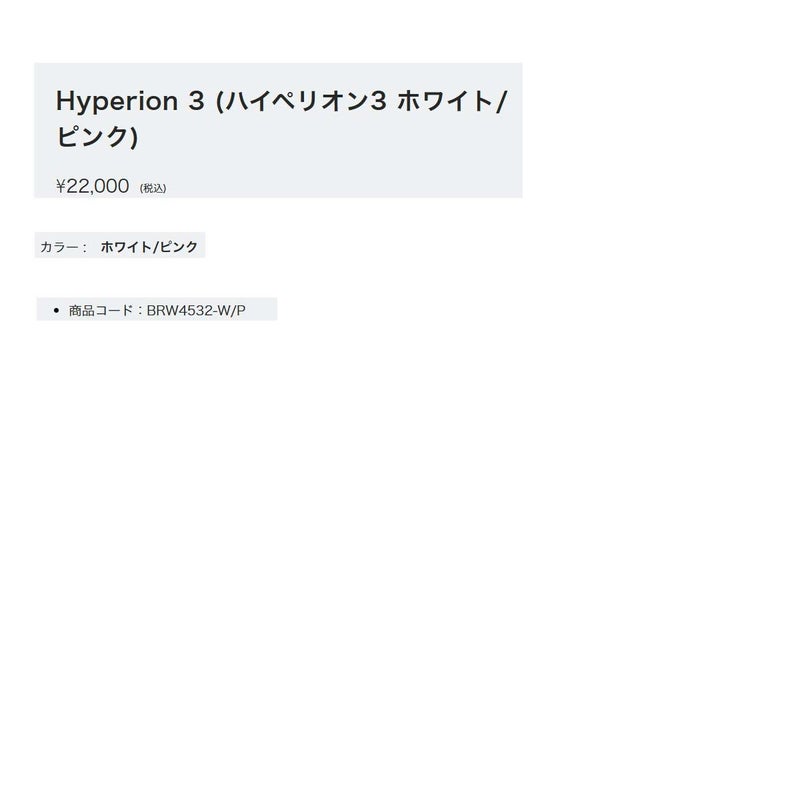800x800 pixels.
Task: Click the white space left of カラー box
Action: pyautogui.click(x=17, y=245)
